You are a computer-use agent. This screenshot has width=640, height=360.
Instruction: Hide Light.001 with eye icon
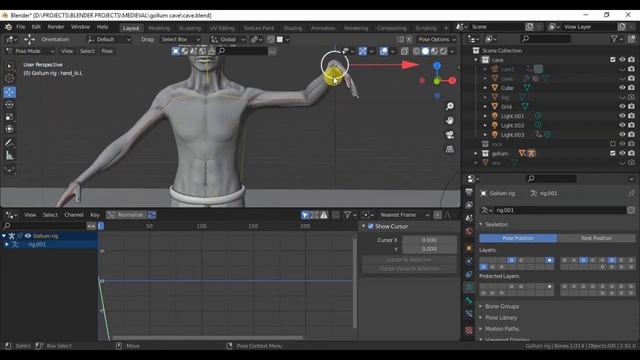pos(622,116)
